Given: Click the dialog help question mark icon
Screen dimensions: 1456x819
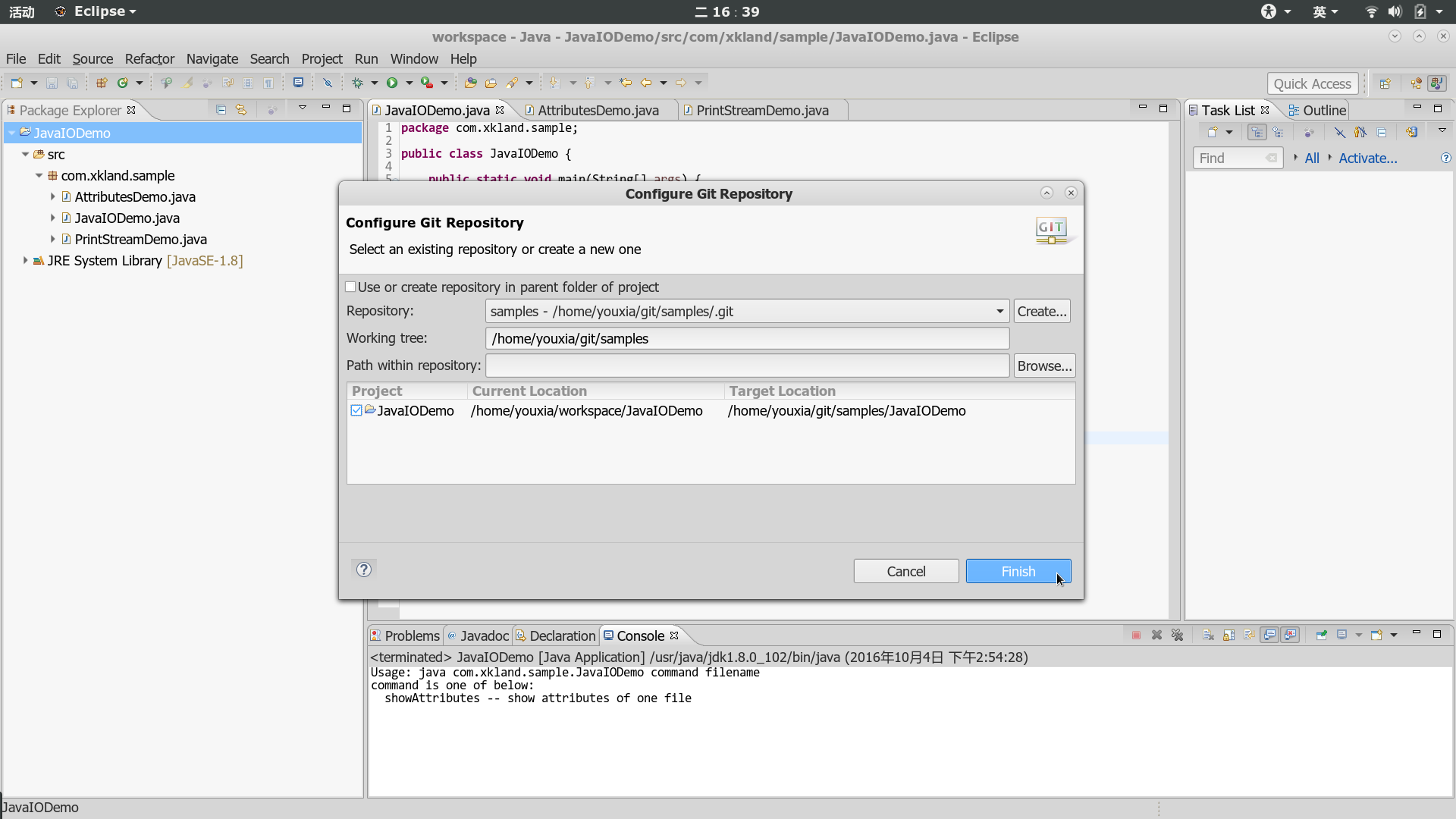Looking at the screenshot, I should click(x=364, y=570).
